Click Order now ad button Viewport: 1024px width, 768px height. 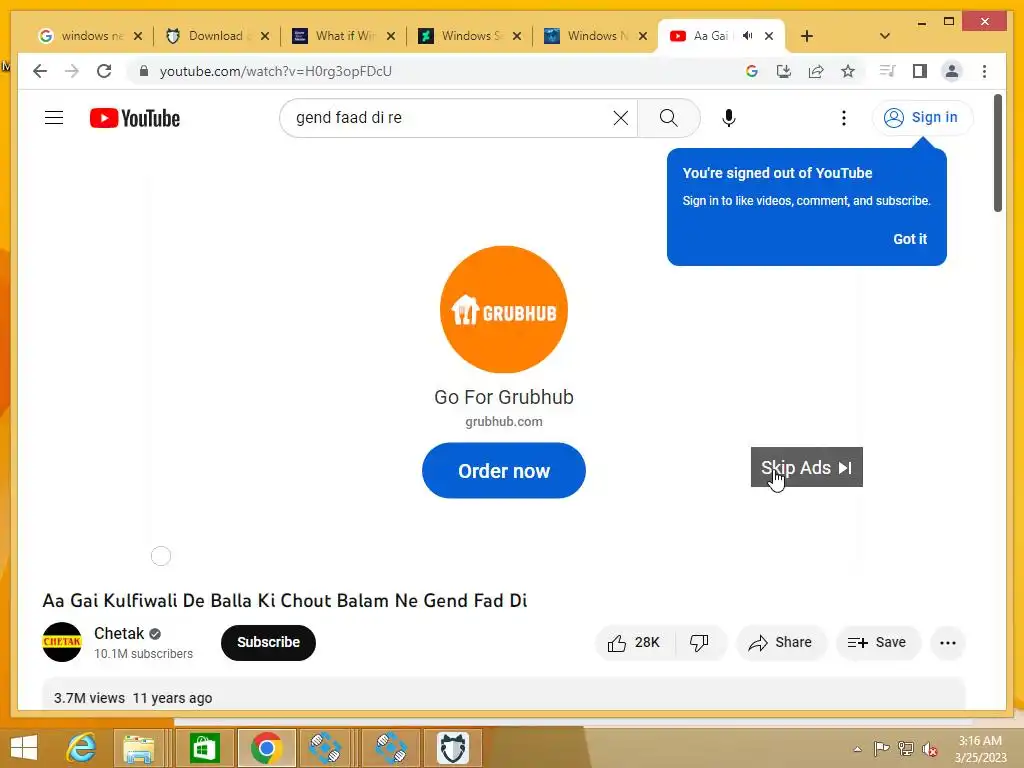[504, 470]
